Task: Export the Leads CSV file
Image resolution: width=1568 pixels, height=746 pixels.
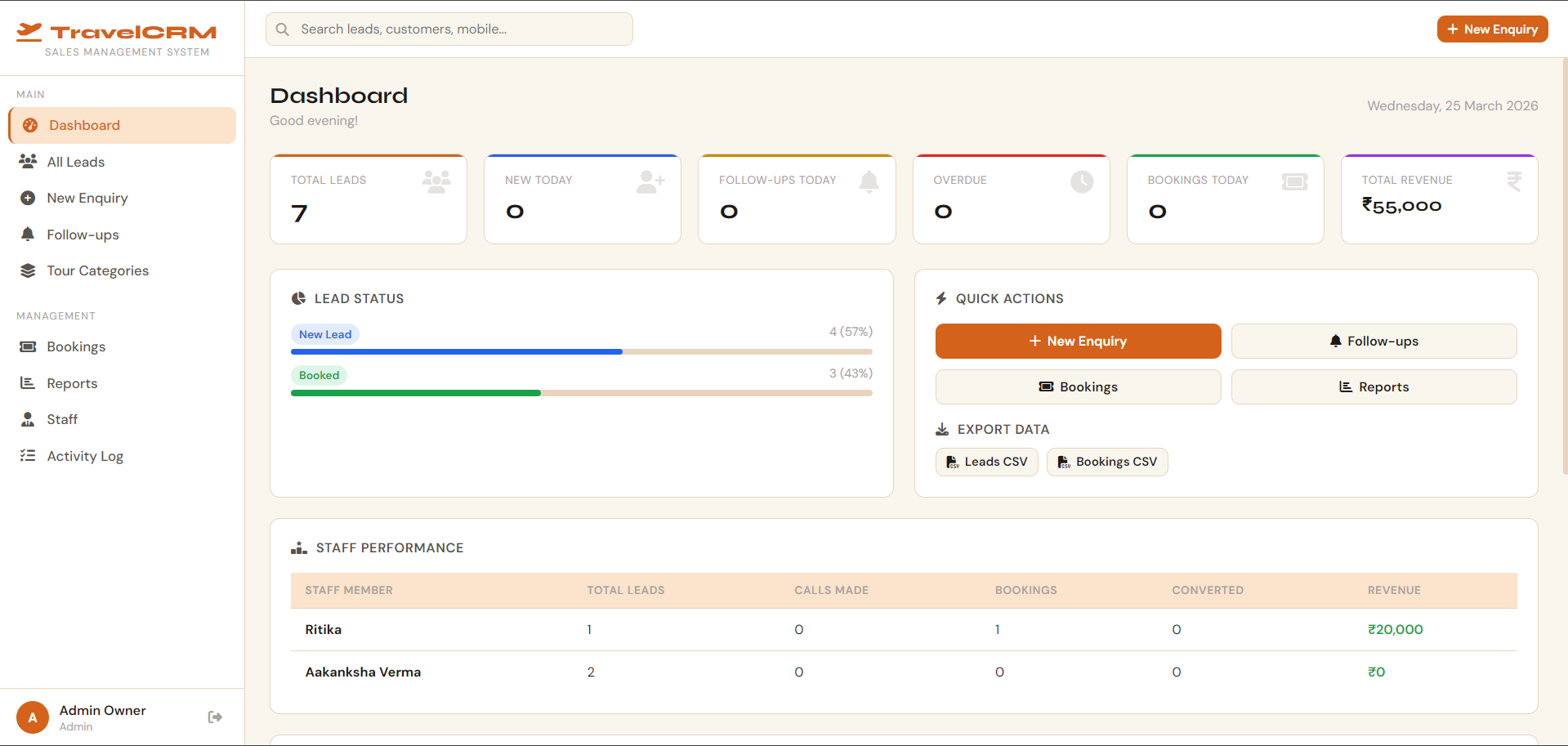Action: (986, 462)
